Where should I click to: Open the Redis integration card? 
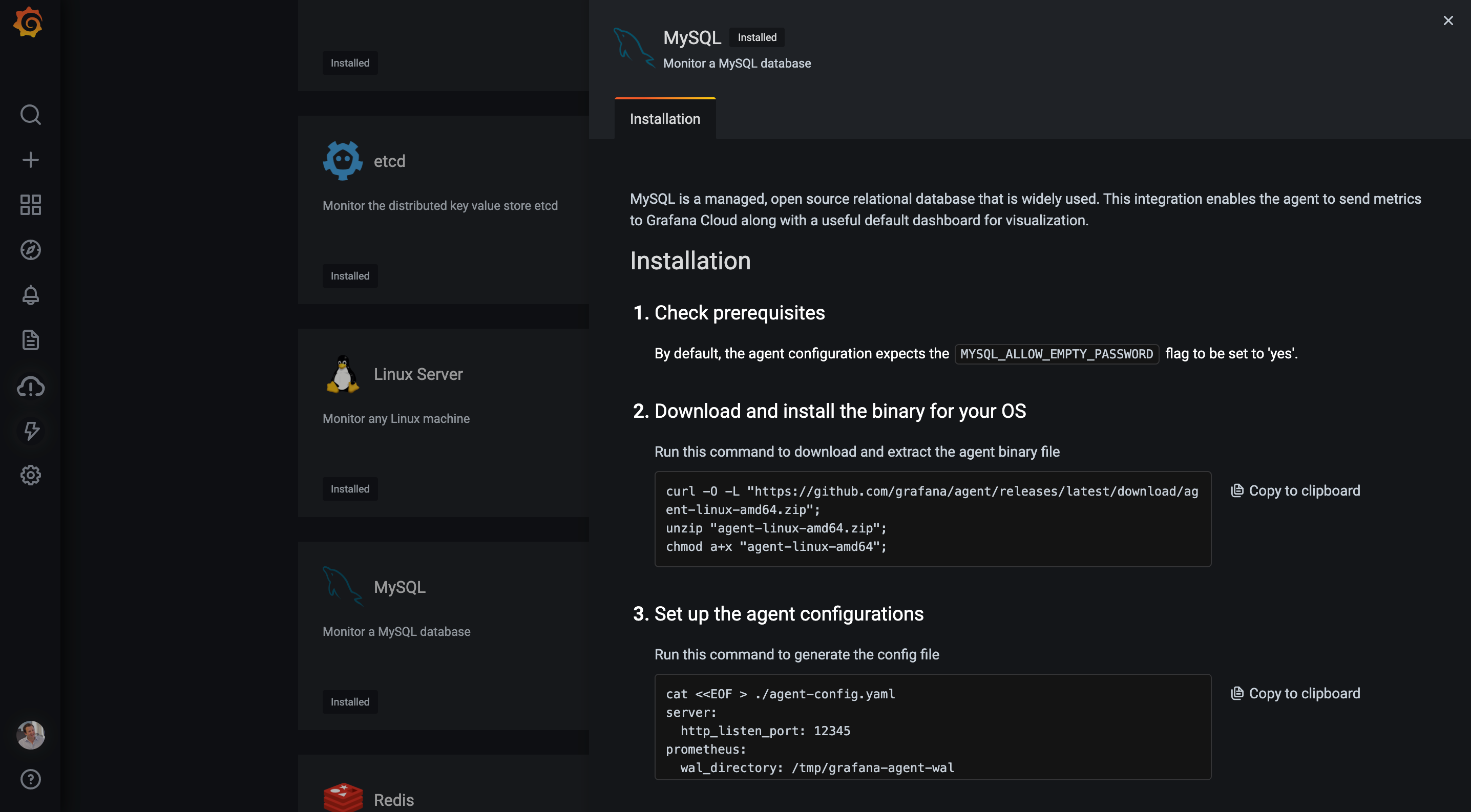(394, 799)
